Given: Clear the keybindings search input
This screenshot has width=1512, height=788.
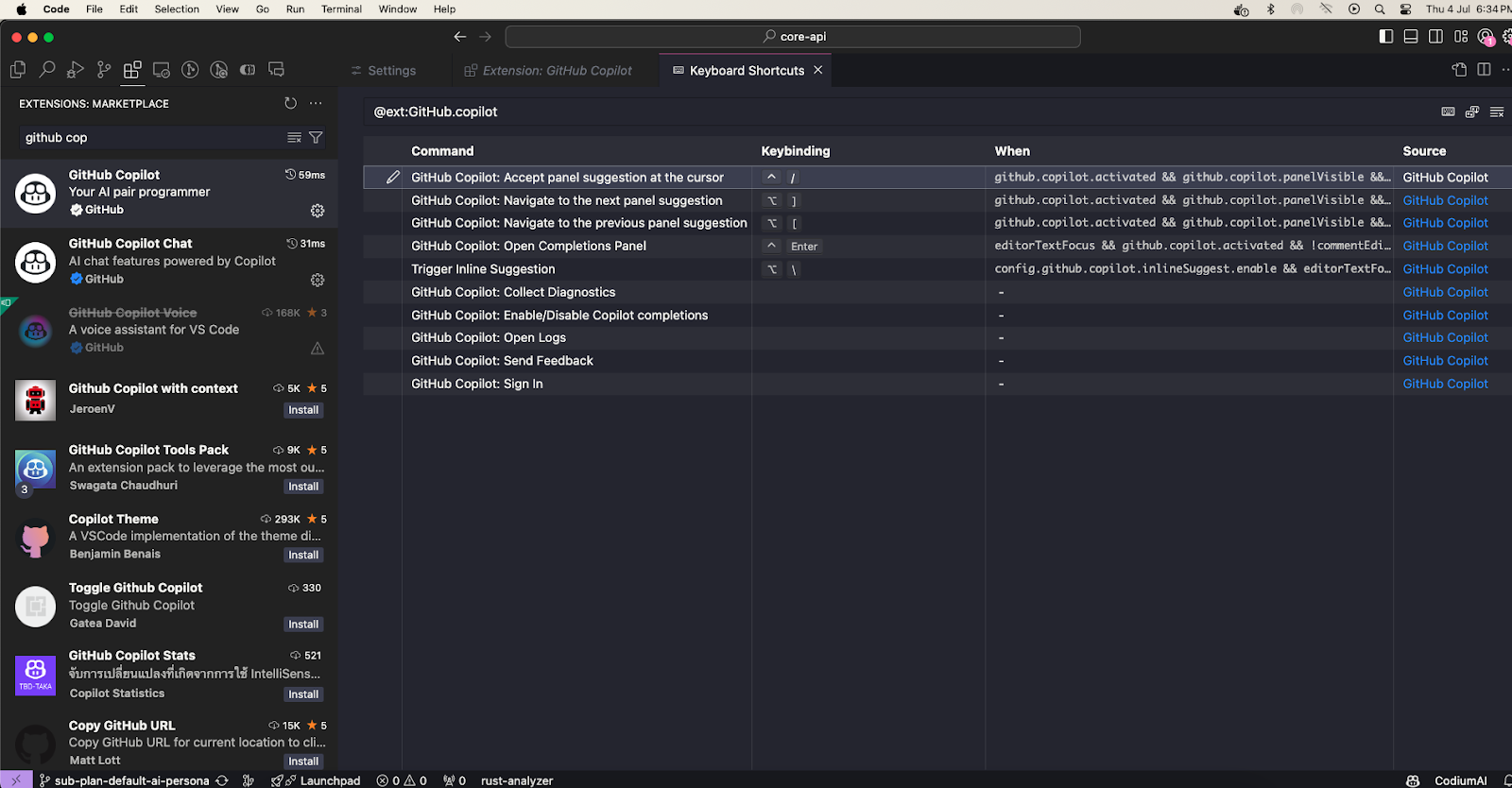Looking at the screenshot, I should pos(1497,111).
